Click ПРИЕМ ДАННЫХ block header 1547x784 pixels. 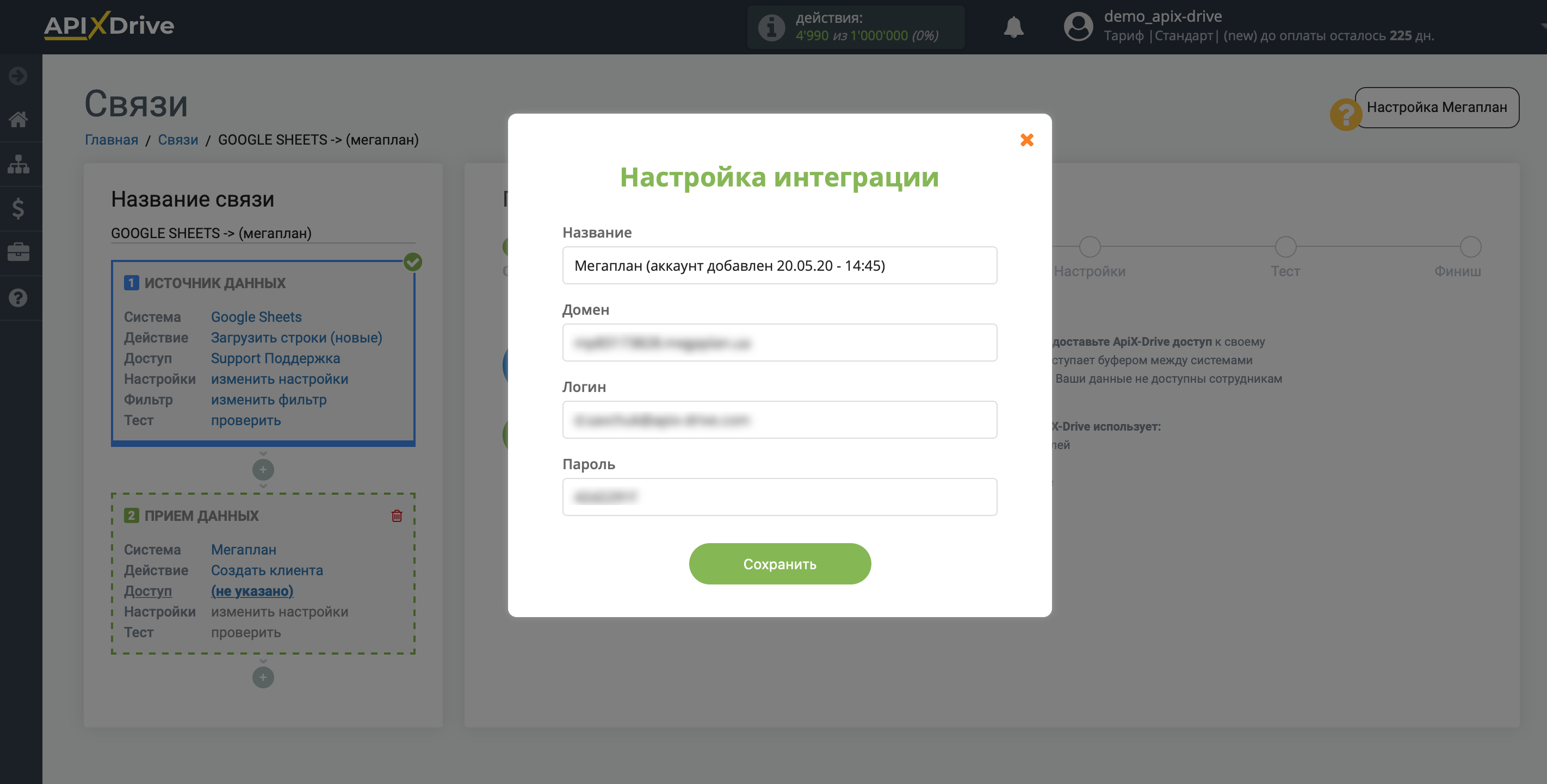(201, 515)
